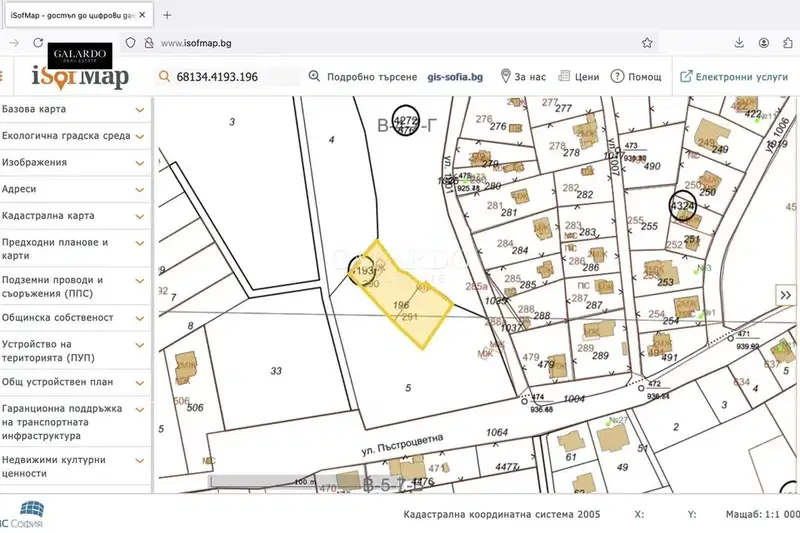Expand the Базова карта layer group
The height and width of the screenshot is (533, 800).
tap(74, 109)
